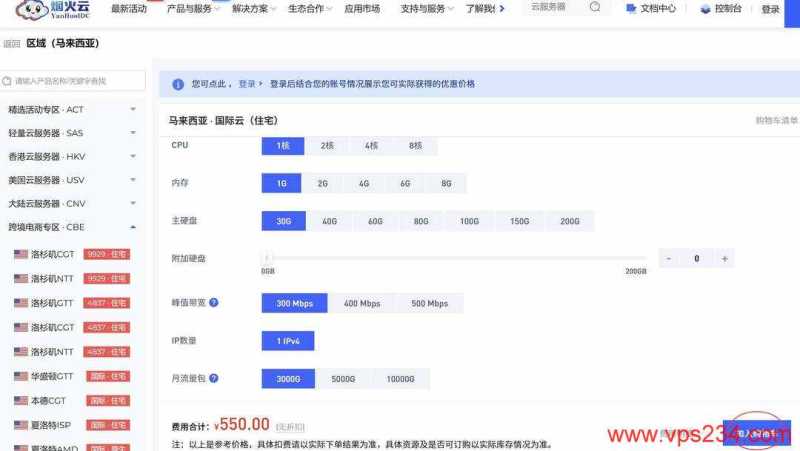Screen dimensions: 800x451
Task: Choose 4G memory option
Action: [364, 183]
